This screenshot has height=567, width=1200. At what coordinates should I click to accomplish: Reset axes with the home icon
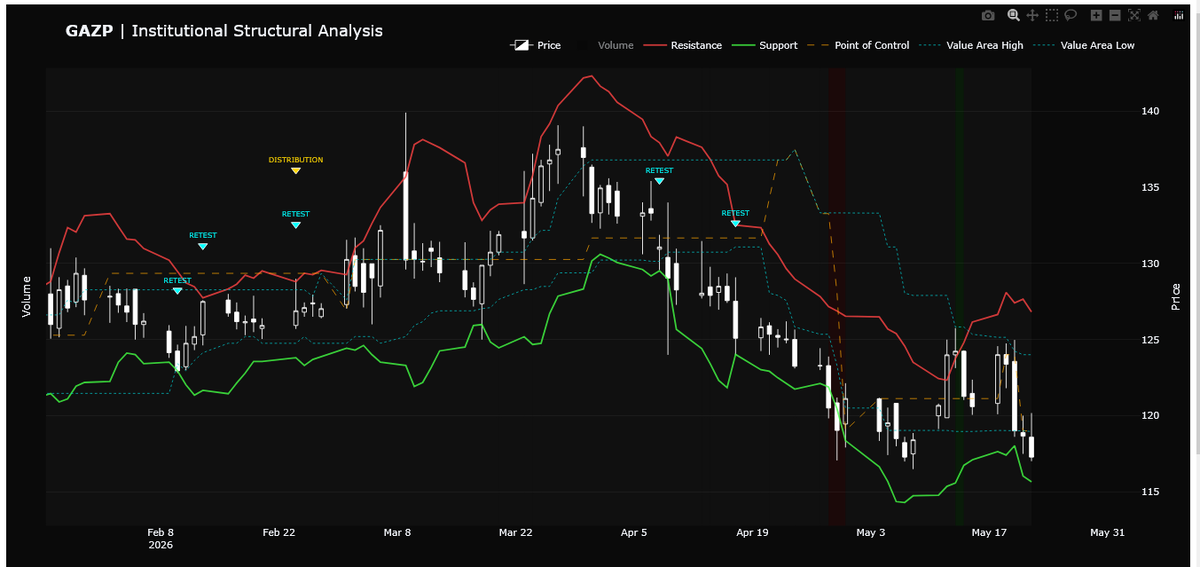pyautogui.click(x=1153, y=15)
